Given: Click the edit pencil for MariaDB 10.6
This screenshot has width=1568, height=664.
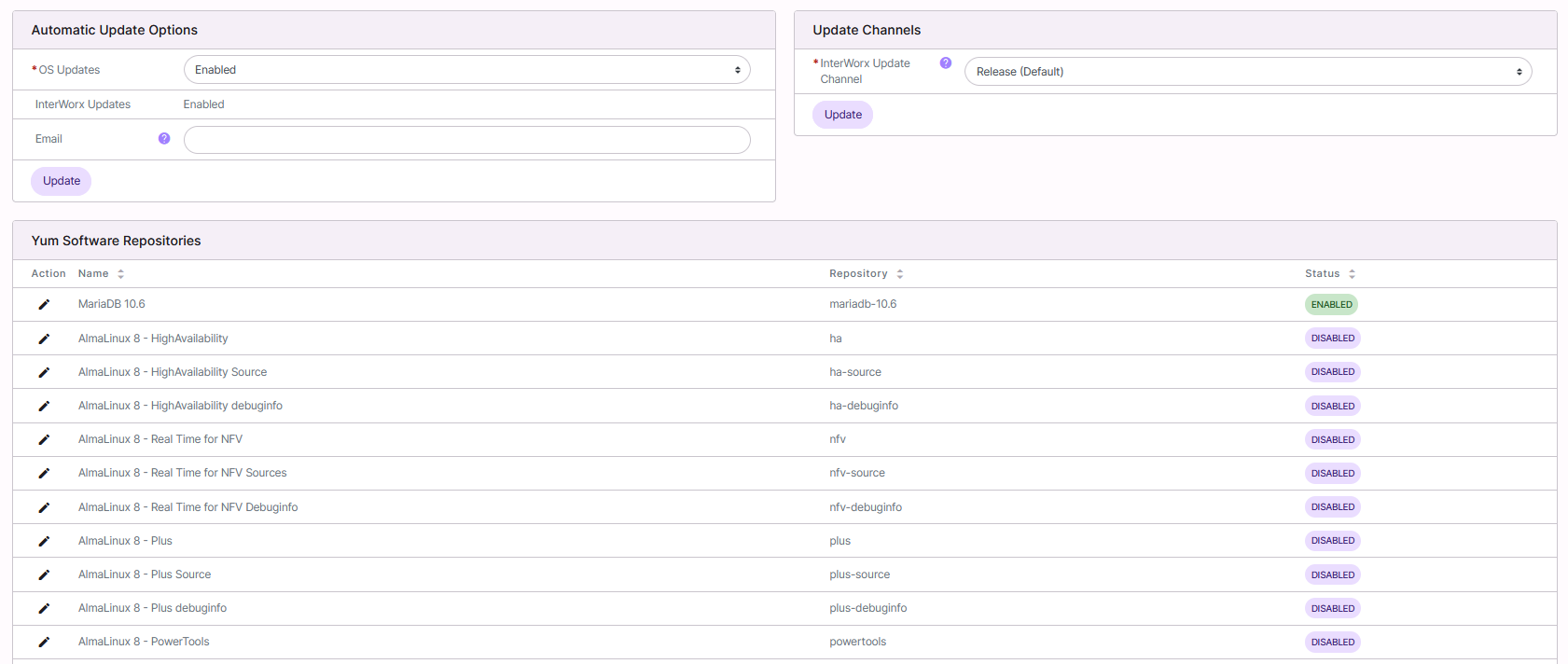Looking at the screenshot, I should (x=44, y=305).
